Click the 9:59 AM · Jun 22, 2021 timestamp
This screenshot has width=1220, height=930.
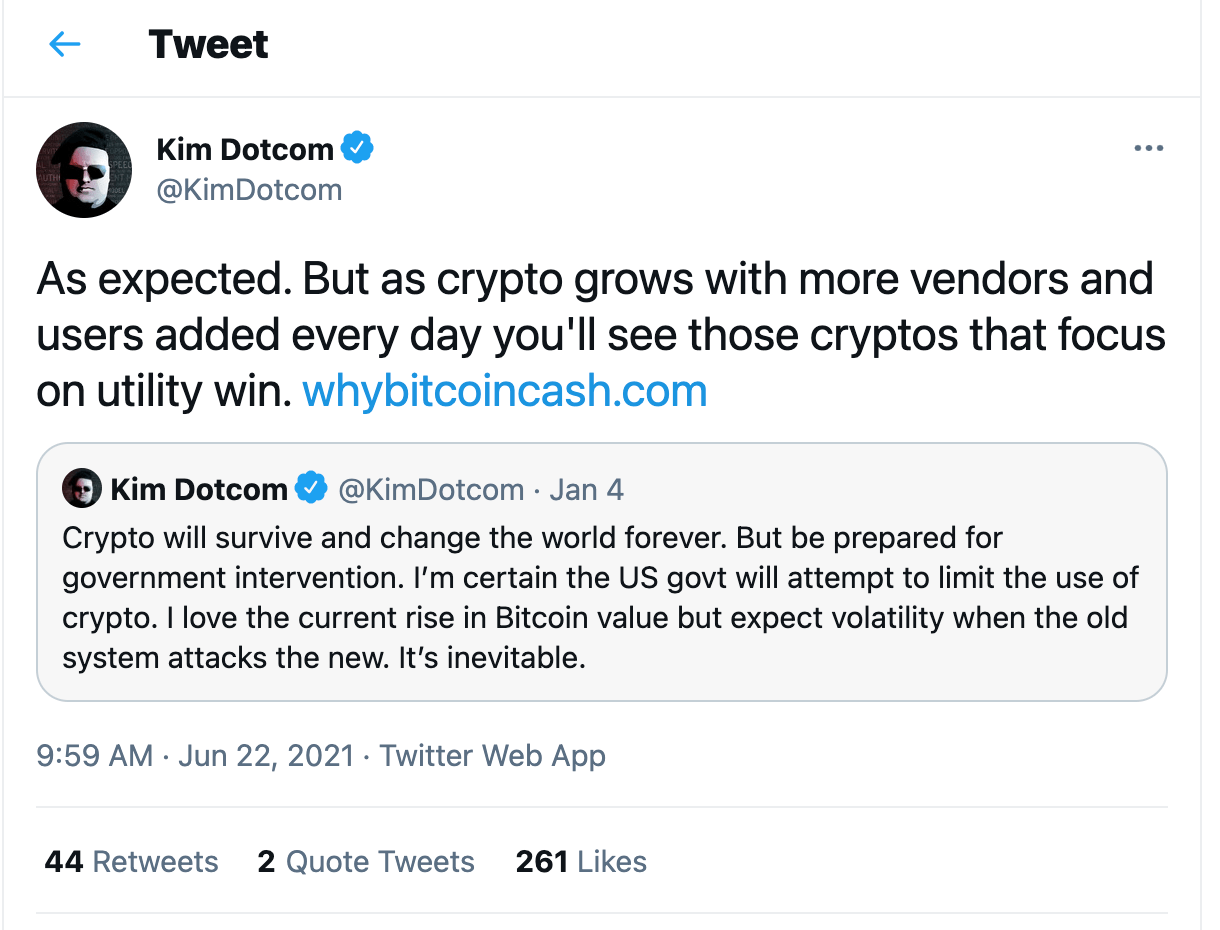pos(195,755)
